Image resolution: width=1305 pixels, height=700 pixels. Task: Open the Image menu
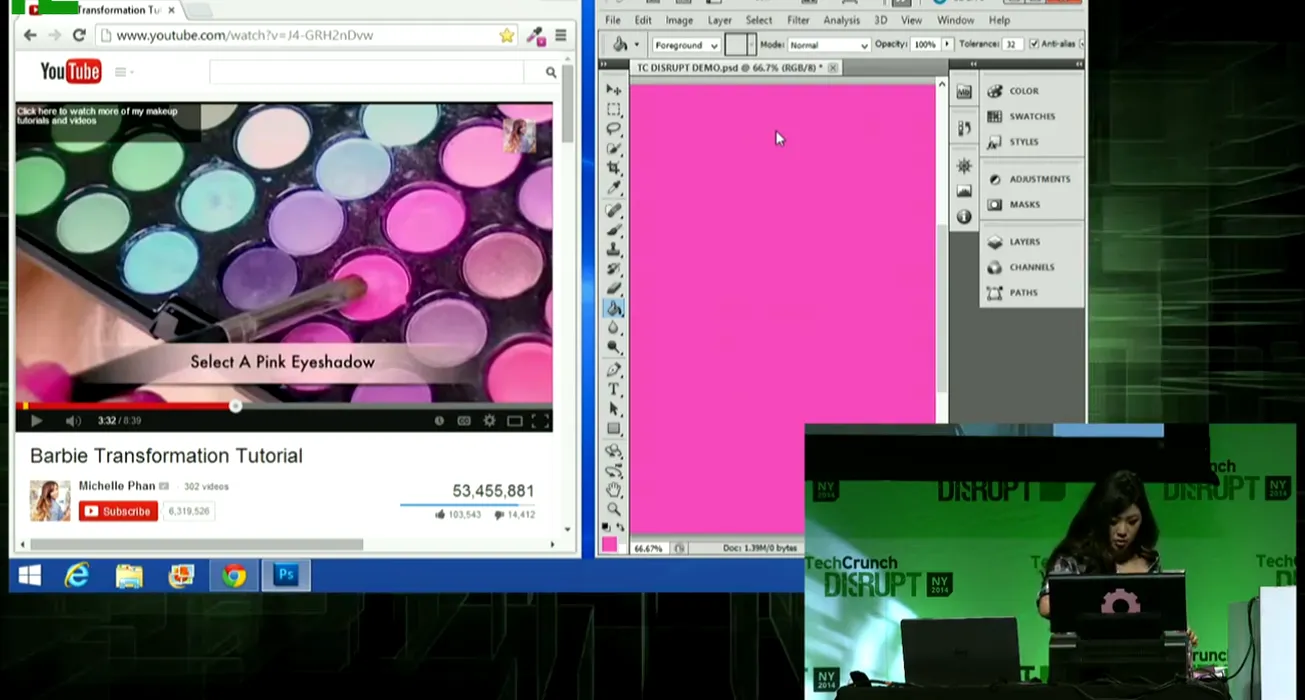[x=679, y=20]
